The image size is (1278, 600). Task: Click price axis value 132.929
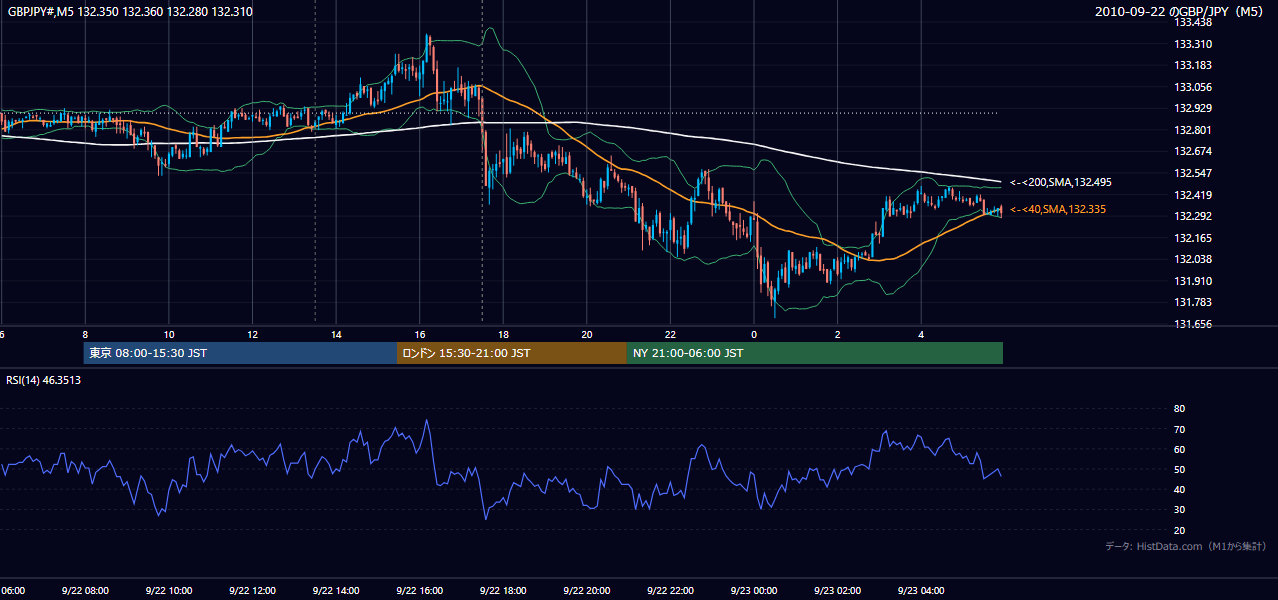coord(1194,108)
